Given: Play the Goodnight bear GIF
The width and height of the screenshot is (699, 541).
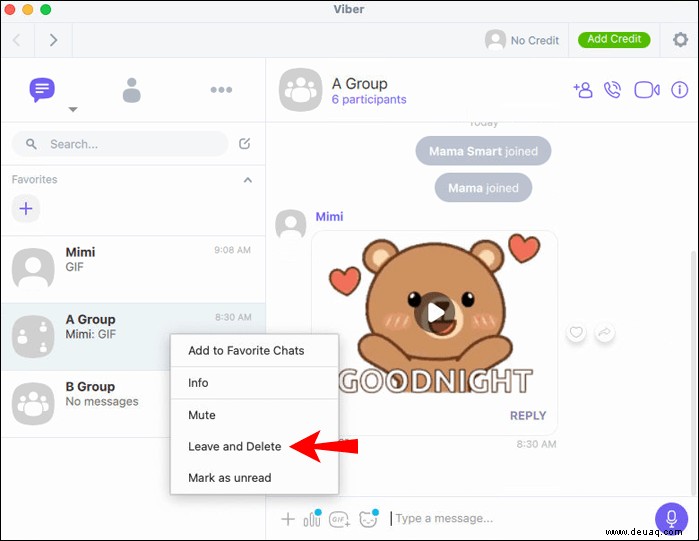Looking at the screenshot, I should [x=435, y=313].
